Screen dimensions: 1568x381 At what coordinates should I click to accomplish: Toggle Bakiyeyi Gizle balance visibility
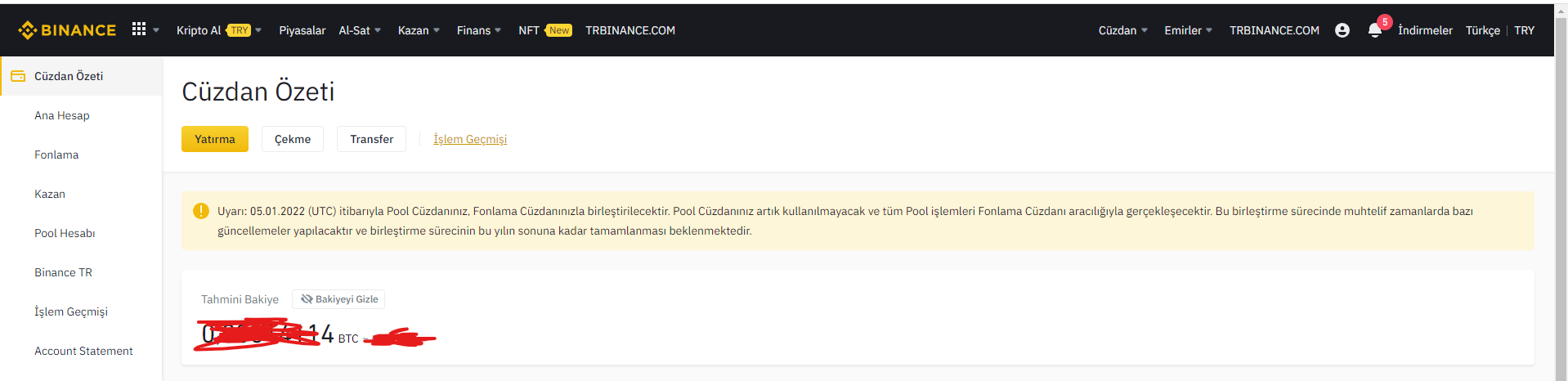coord(338,299)
